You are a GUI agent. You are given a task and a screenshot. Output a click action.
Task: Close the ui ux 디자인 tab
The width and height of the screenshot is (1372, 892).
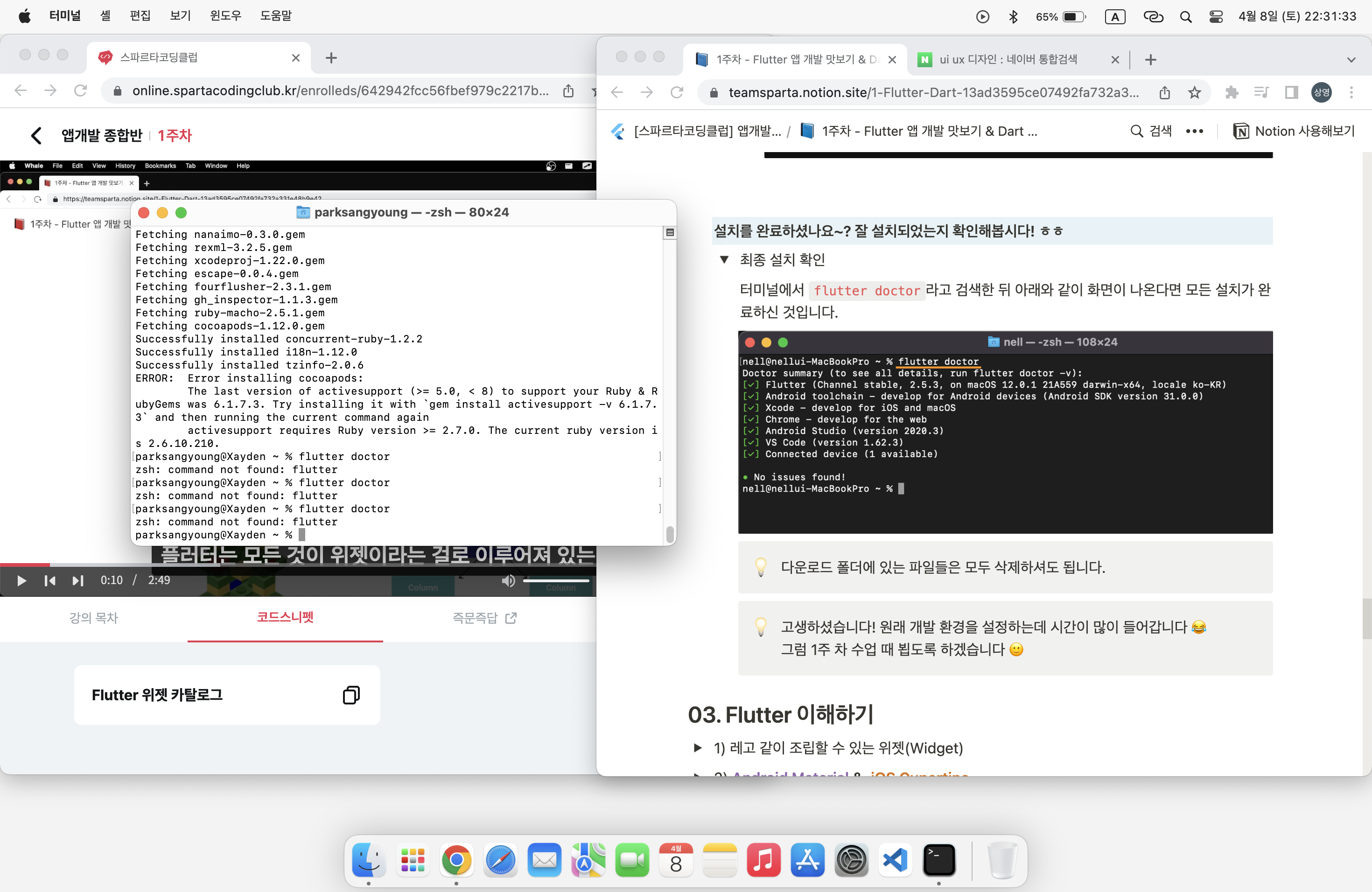coord(1115,59)
